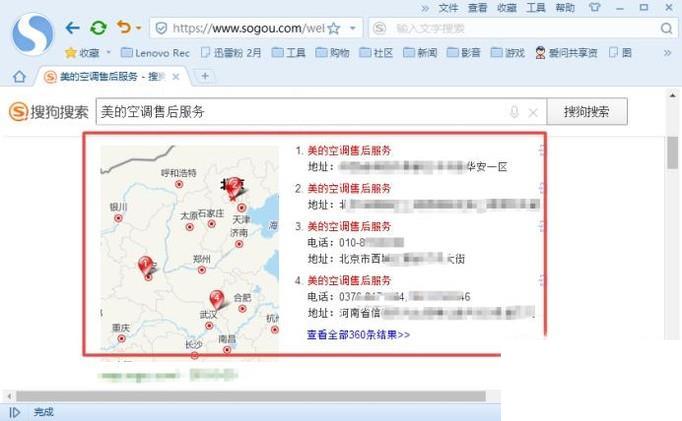
Task: Open the 工具 menu in the menu bar
Action: pyautogui.click(x=535, y=8)
